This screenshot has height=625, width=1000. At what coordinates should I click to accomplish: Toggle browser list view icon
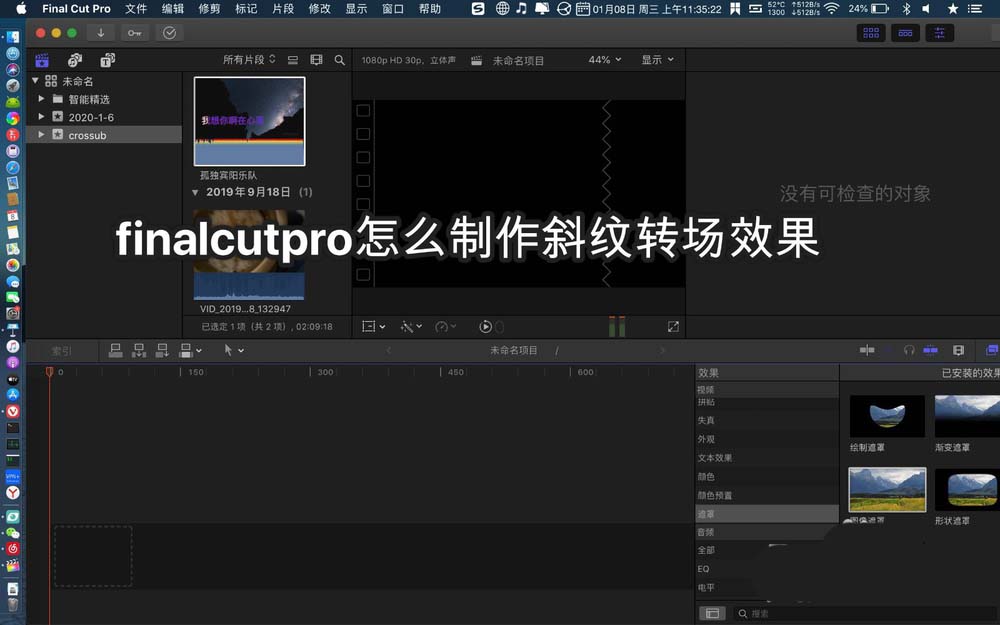293,60
